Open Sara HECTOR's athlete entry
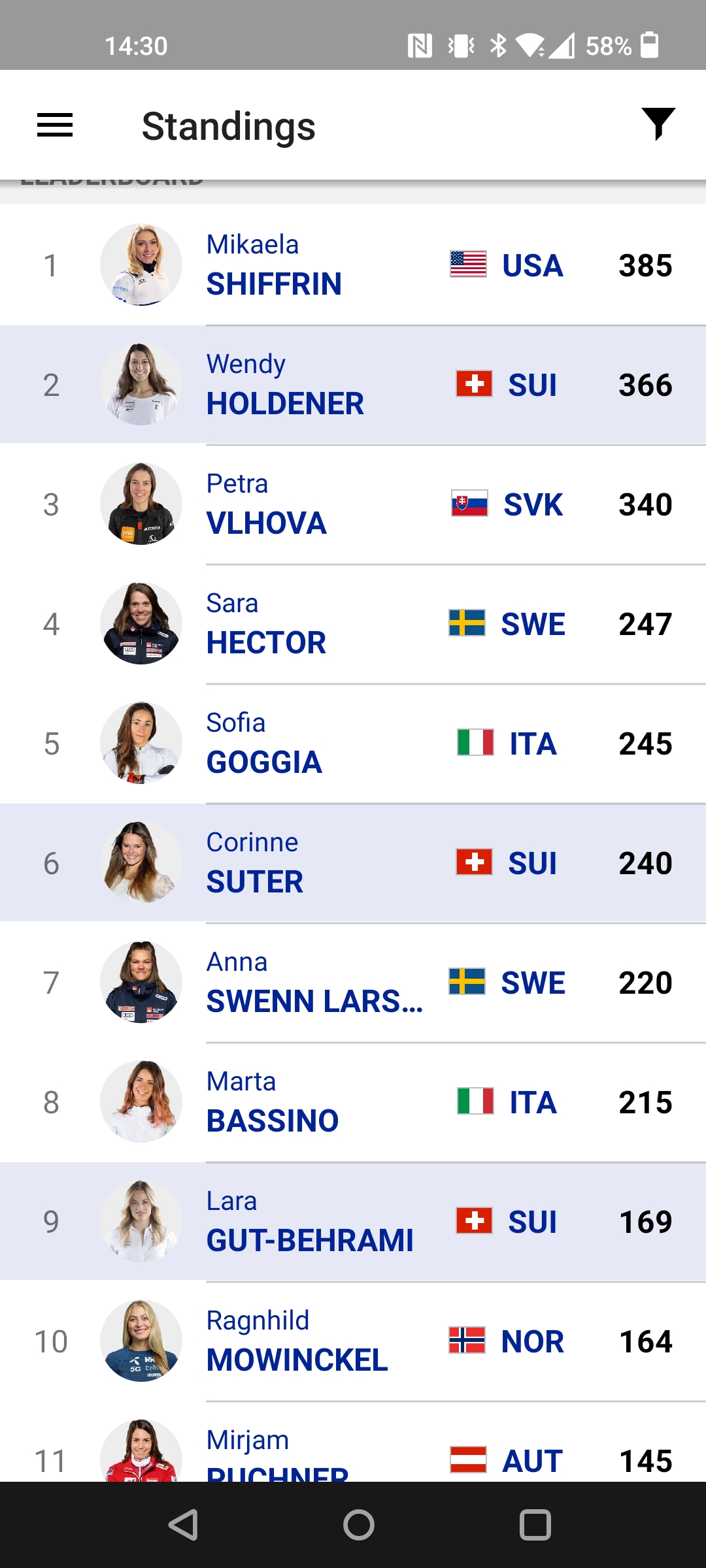Image resolution: width=706 pixels, height=1568 pixels. (353, 624)
